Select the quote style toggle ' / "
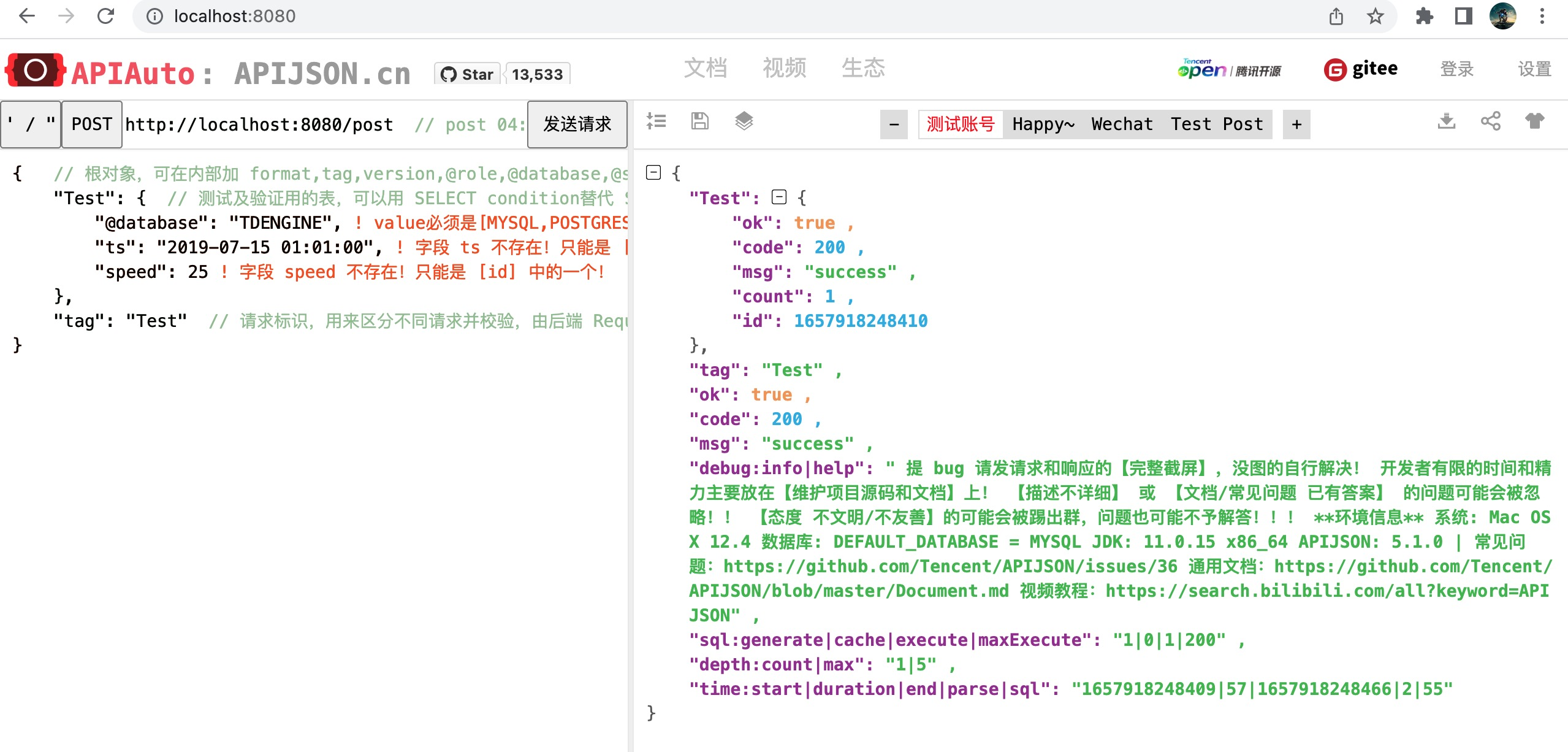Image resolution: width=1568 pixels, height=752 pixels. 31,124
